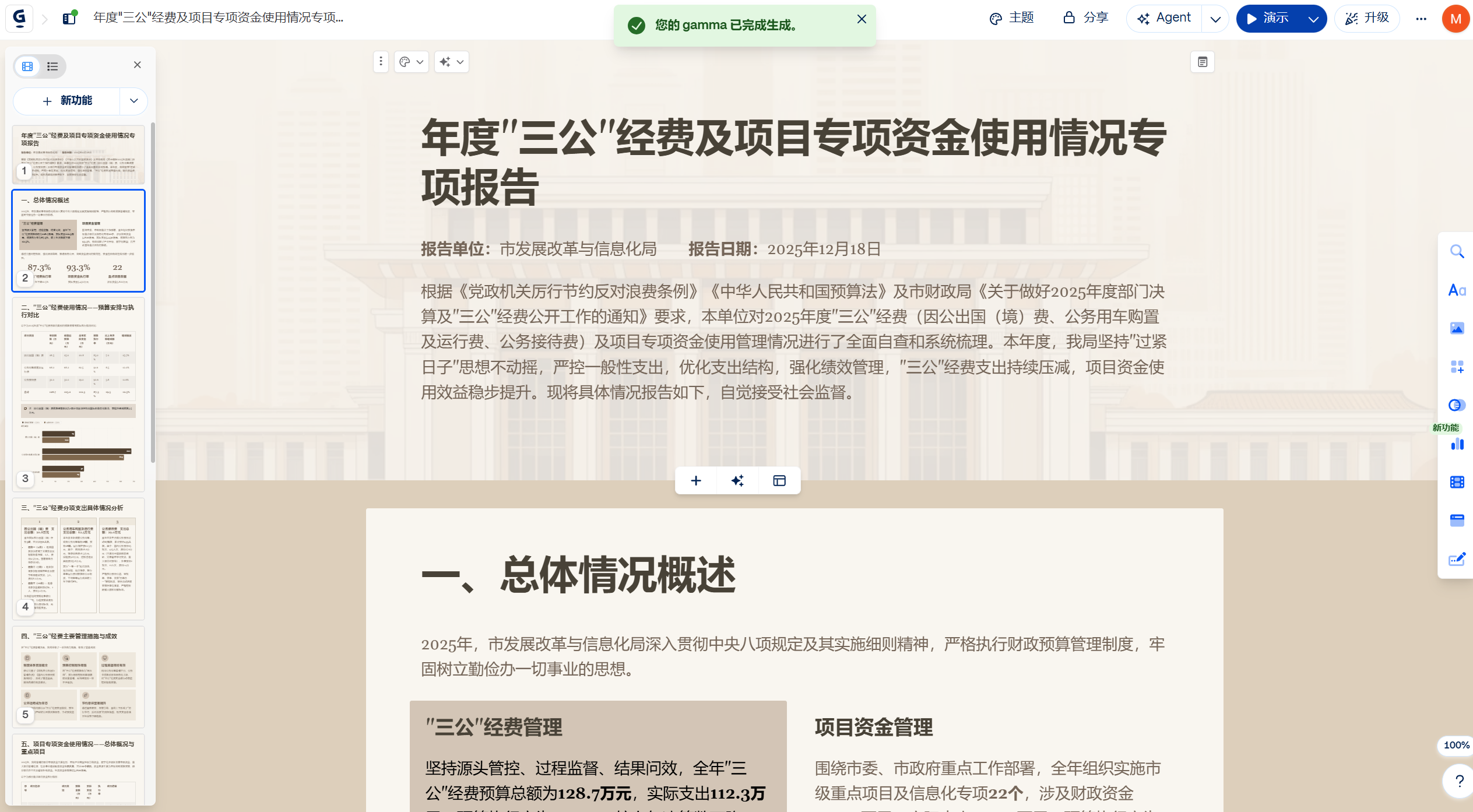Open the Theme menu

tap(1012, 18)
